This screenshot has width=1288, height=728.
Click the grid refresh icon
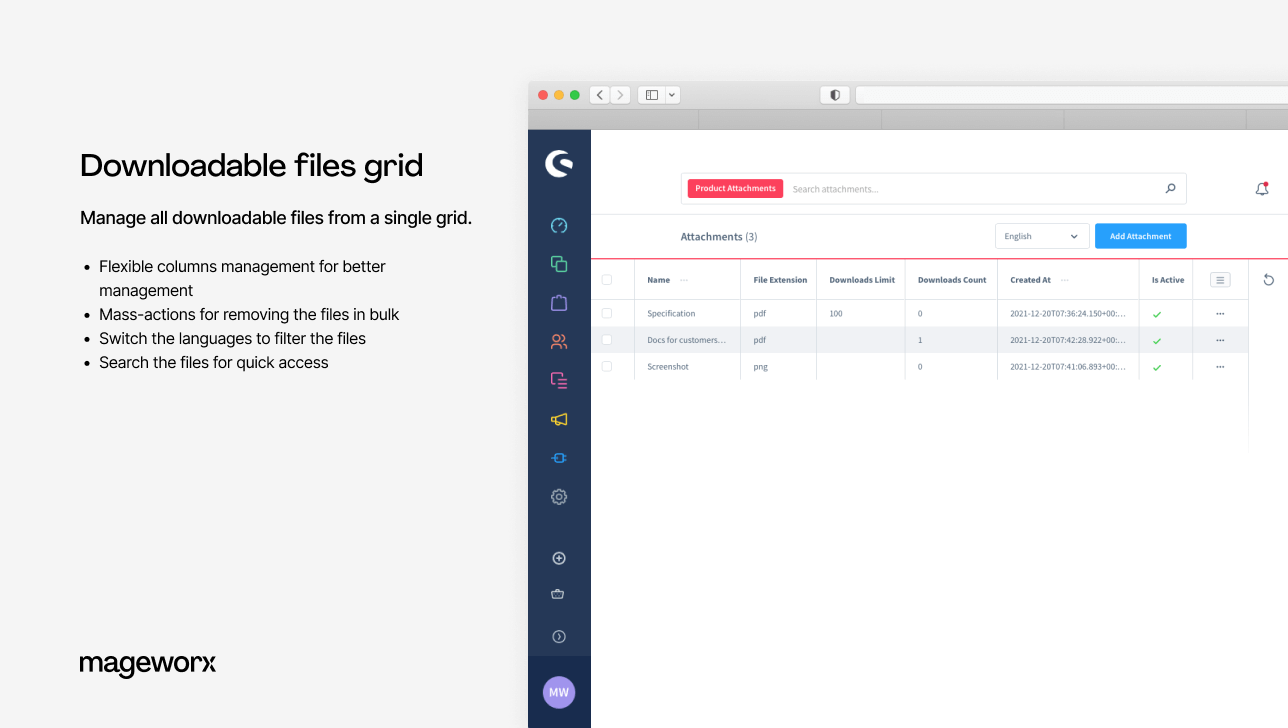[x=1269, y=280]
